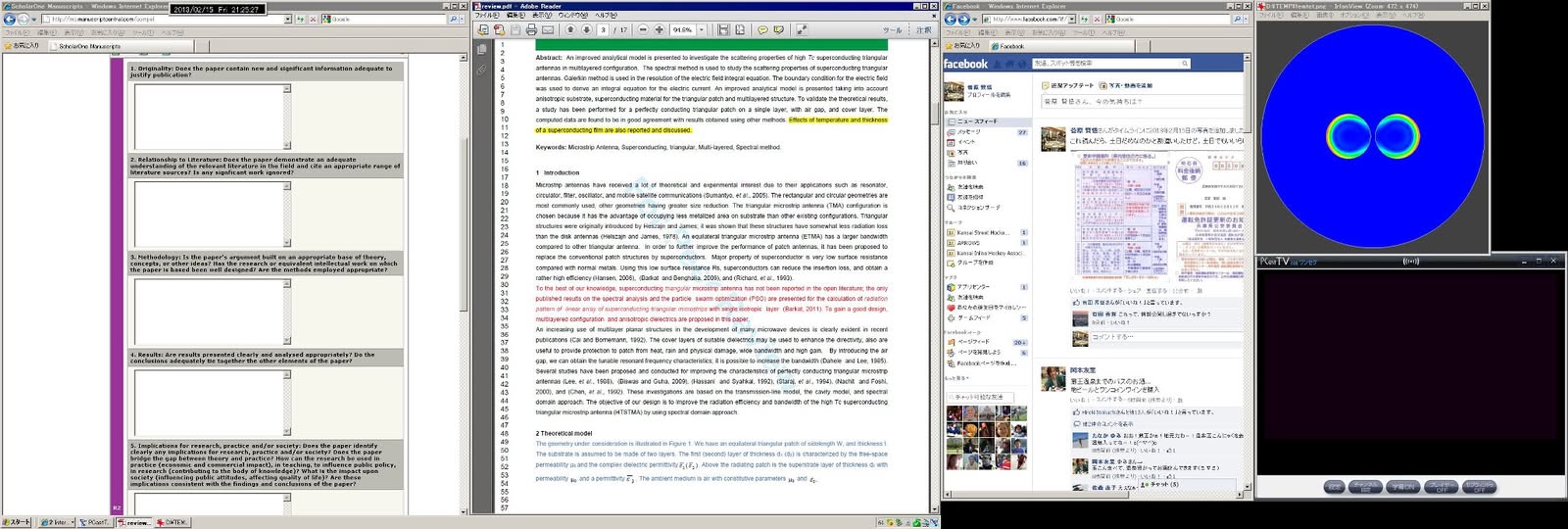
Task: Open search provider dropdown in ScholarOne browser
Action: [x=462, y=19]
